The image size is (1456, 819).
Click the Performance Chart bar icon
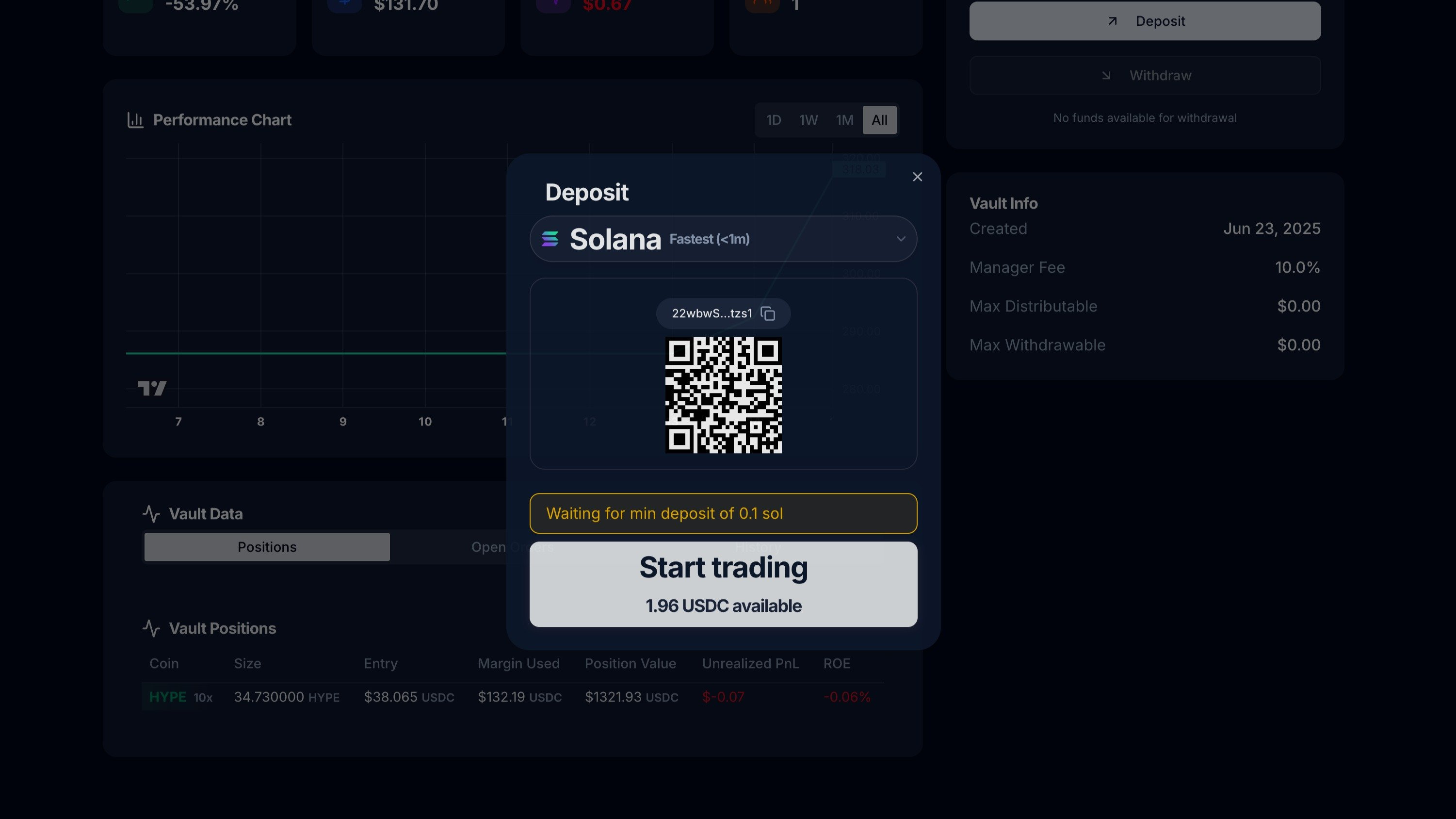135,120
